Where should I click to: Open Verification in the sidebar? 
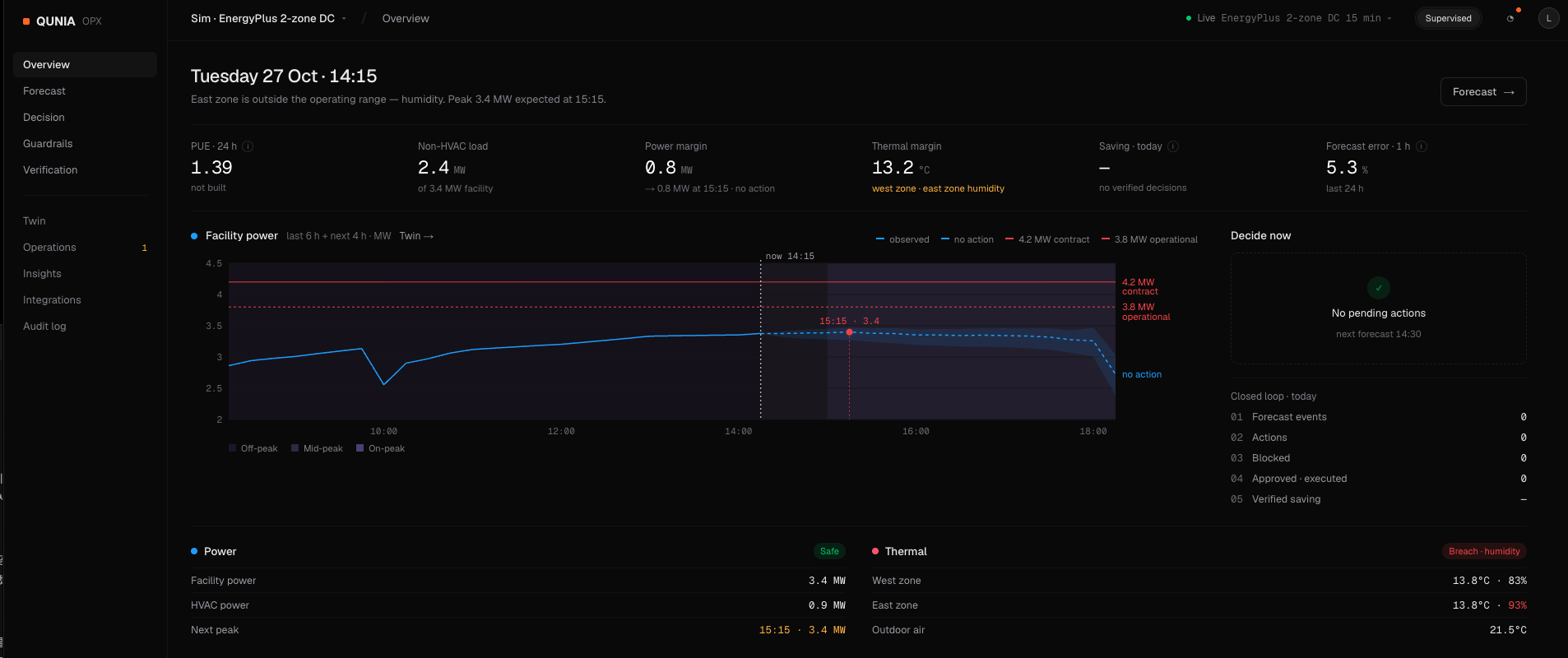tap(85, 170)
